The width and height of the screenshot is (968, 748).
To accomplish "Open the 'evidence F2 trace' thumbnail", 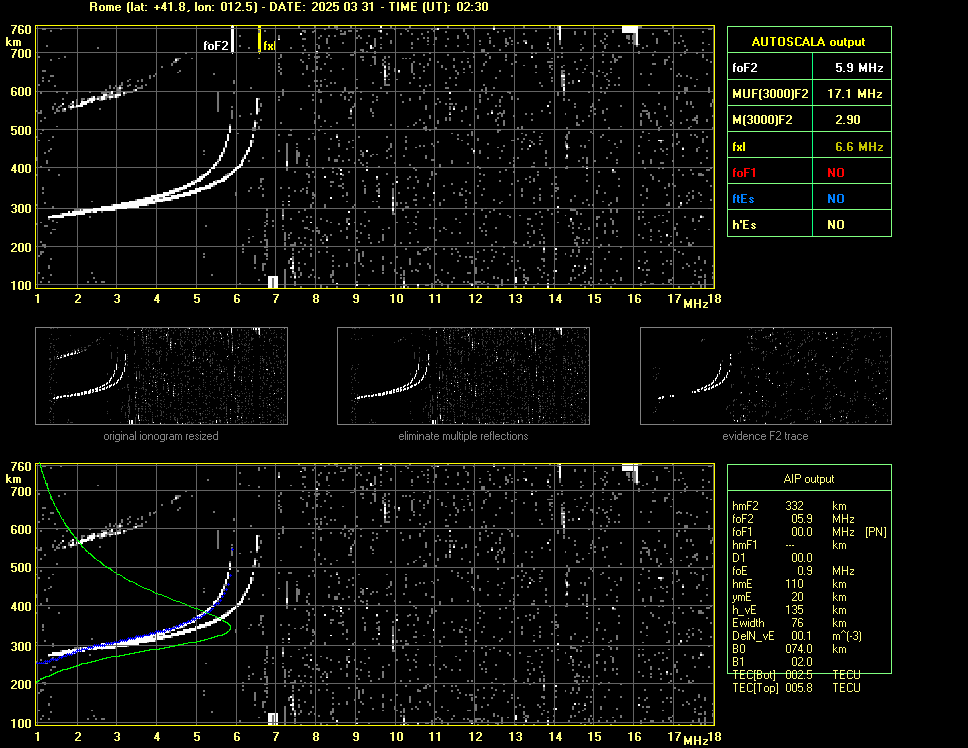I will click(766, 376).
